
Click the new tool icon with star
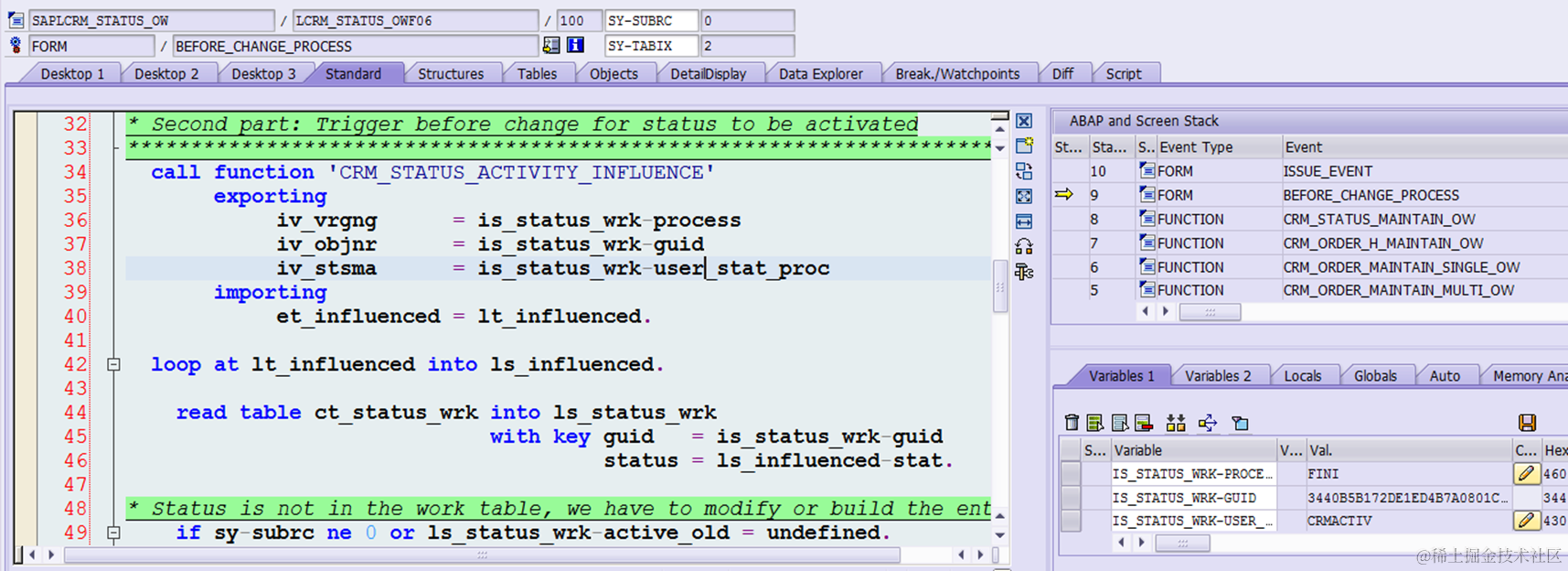tap(1024, 145)
